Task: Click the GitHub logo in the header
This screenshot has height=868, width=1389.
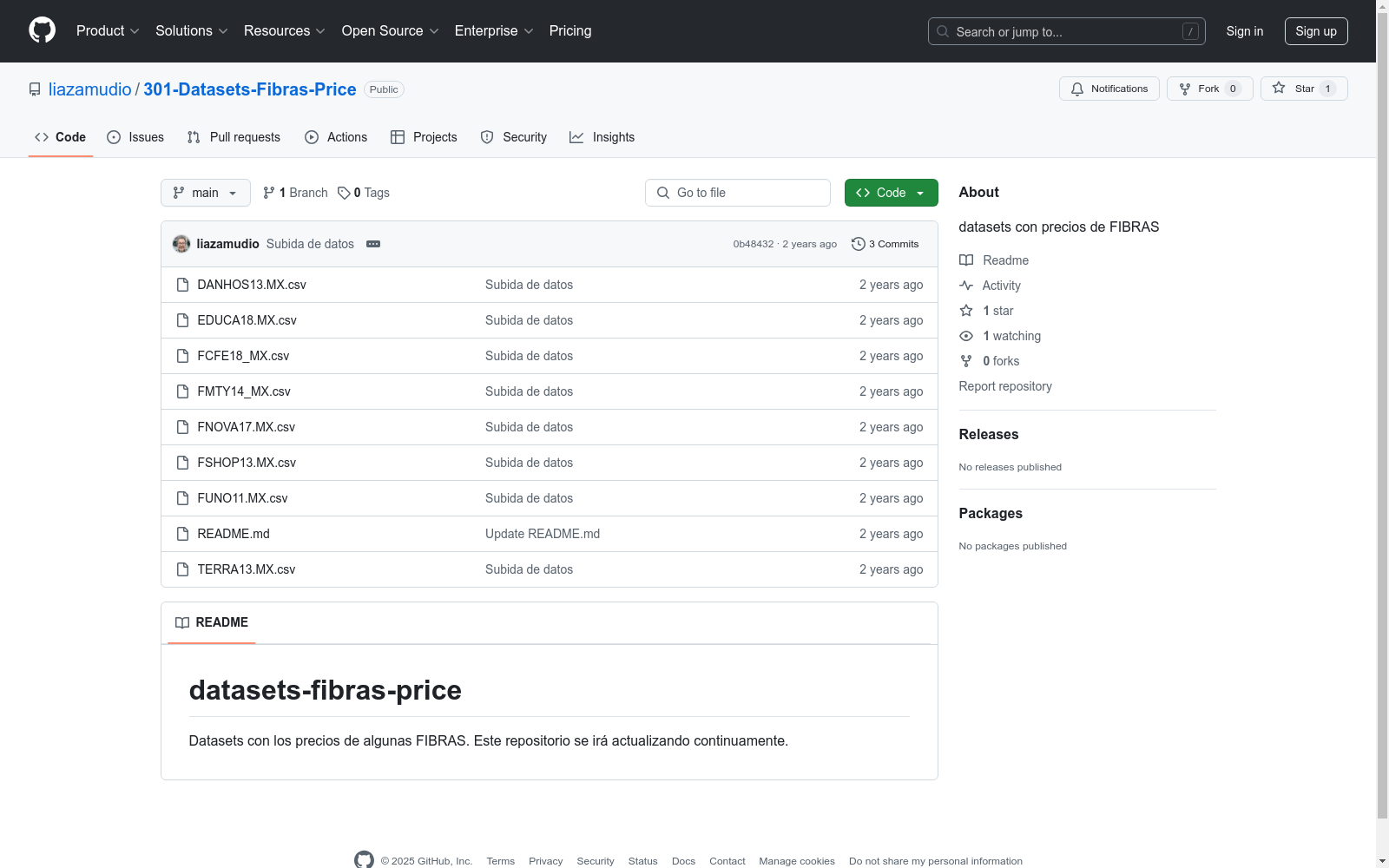Action: [42, 30]
